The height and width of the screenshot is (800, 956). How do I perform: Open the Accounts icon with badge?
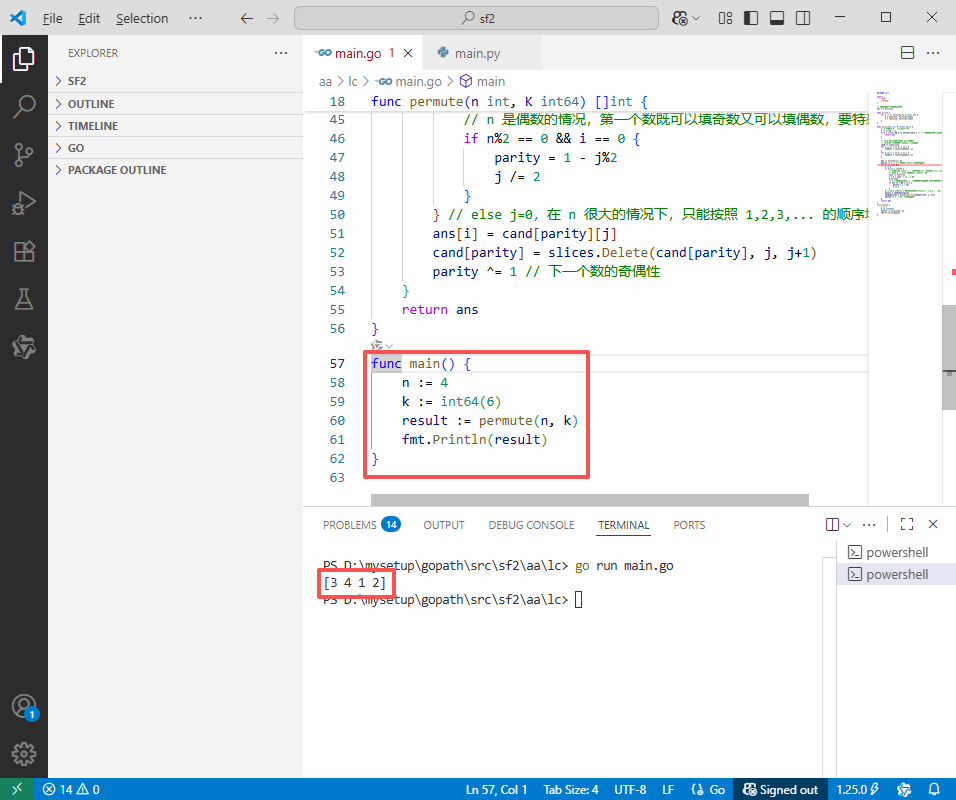click(24, 707)
